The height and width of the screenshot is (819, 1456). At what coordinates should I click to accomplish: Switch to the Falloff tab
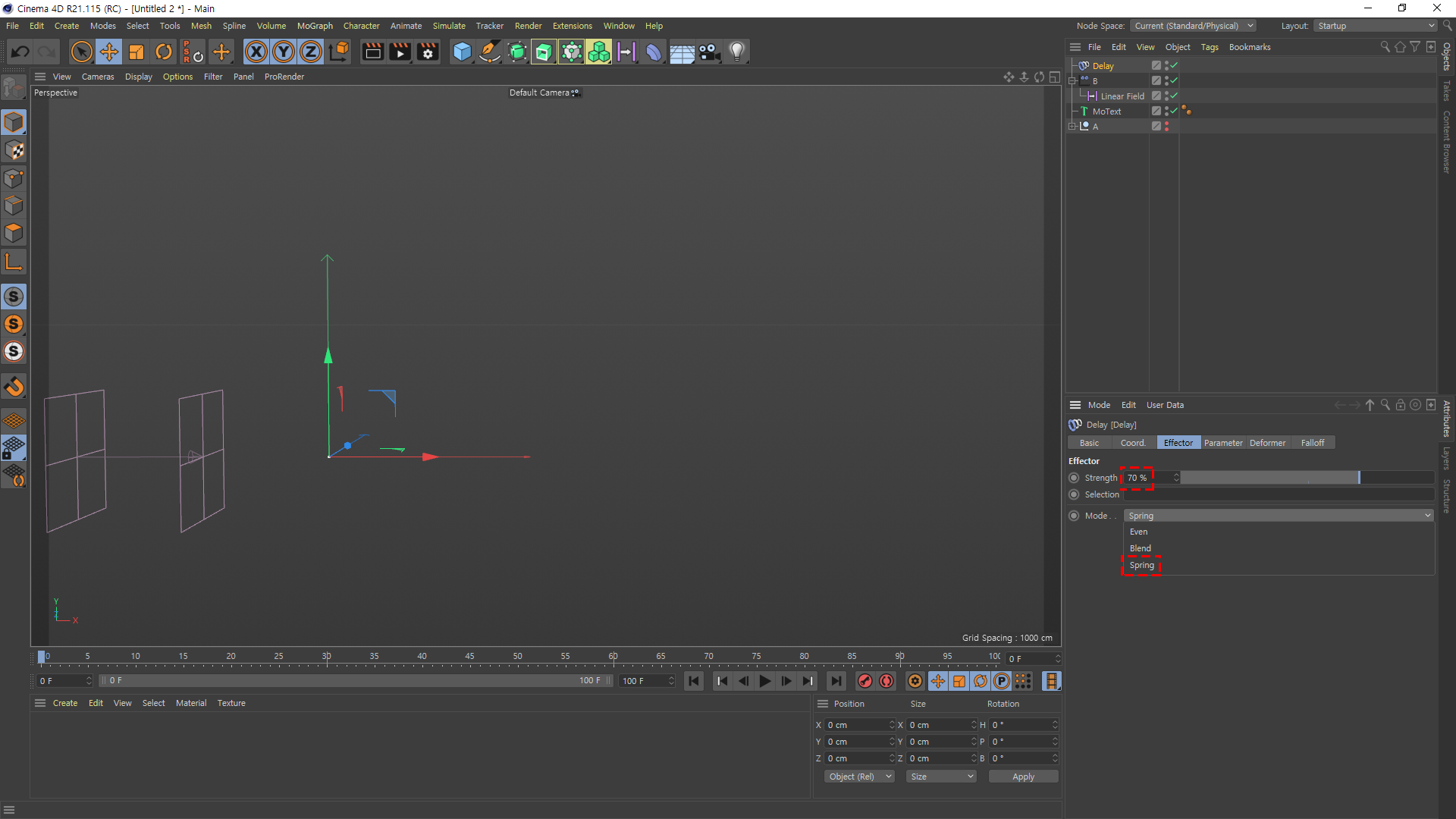click(1312, 443)
